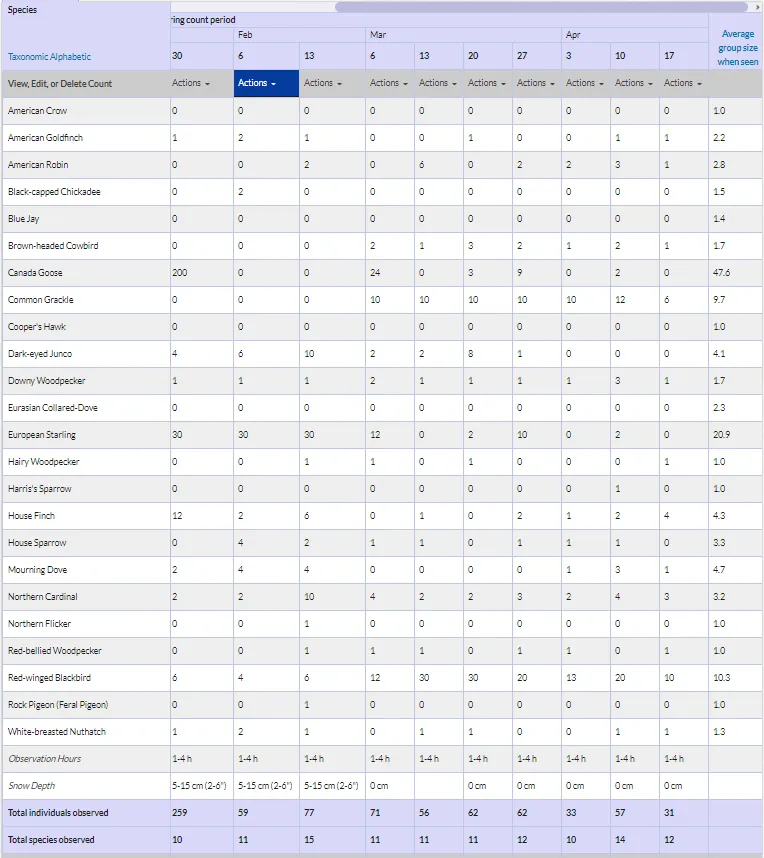The image size is (764, 858).
Task: Select the Northern Cardinal species name
Action: click(x=43, y=596)
